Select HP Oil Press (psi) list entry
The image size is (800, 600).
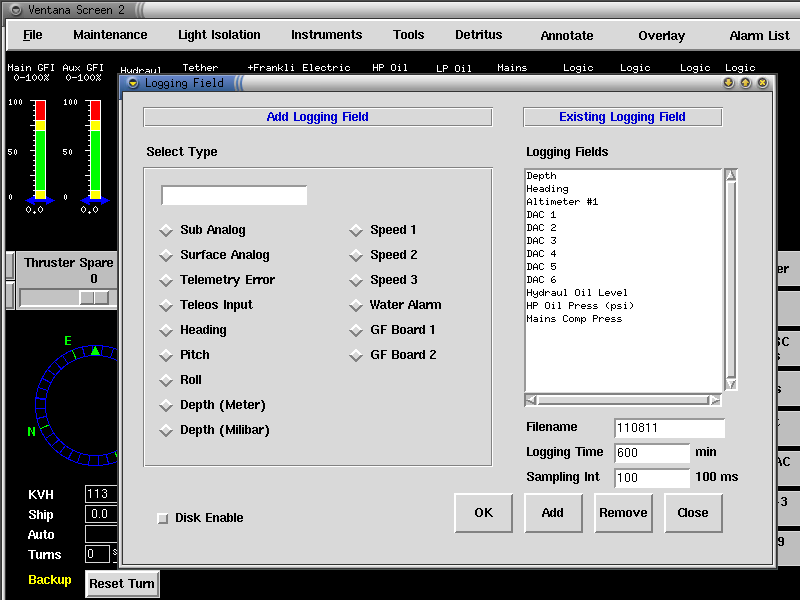[x=623, y=306]
